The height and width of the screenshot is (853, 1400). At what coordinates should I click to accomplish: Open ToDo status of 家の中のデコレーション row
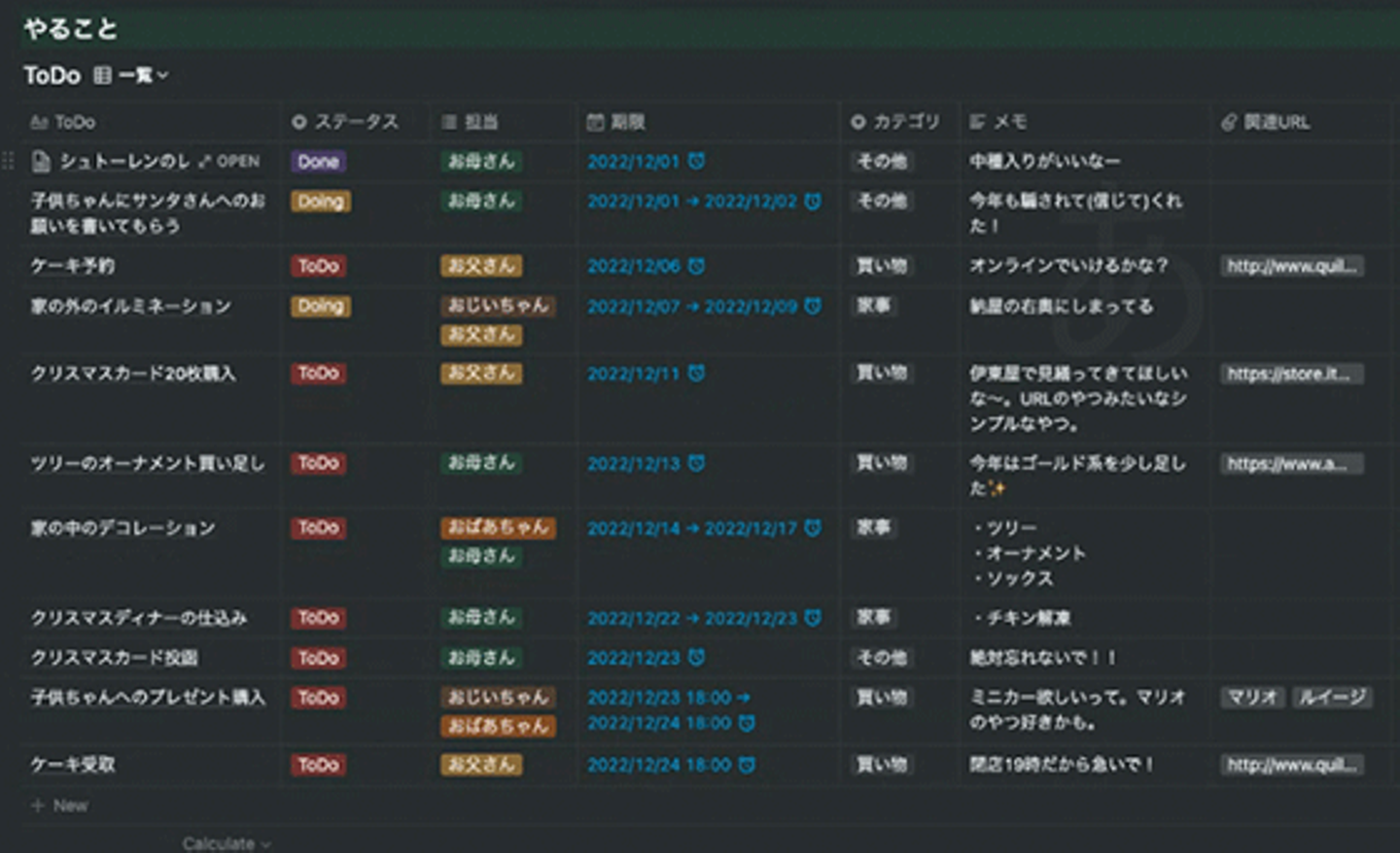pyautogui.click(x=319, y=528)
